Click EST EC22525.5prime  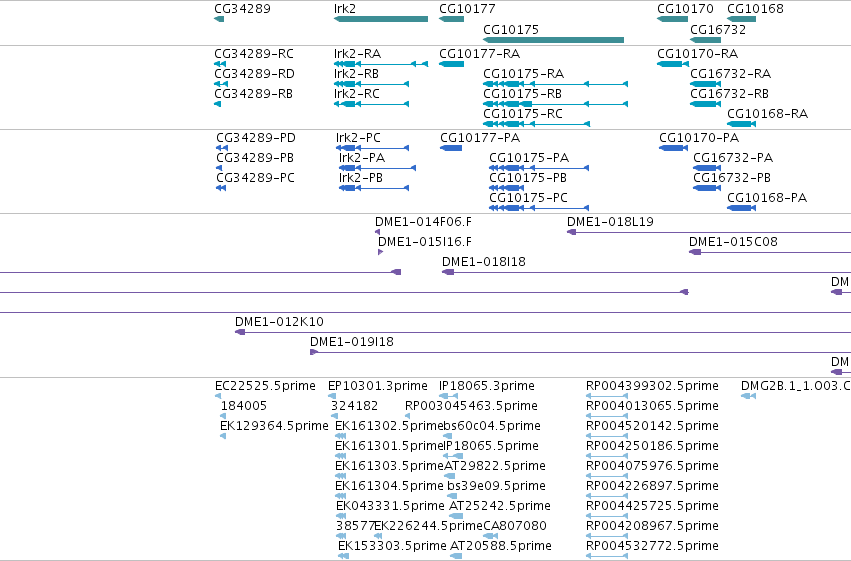click(x=265, y=386)
